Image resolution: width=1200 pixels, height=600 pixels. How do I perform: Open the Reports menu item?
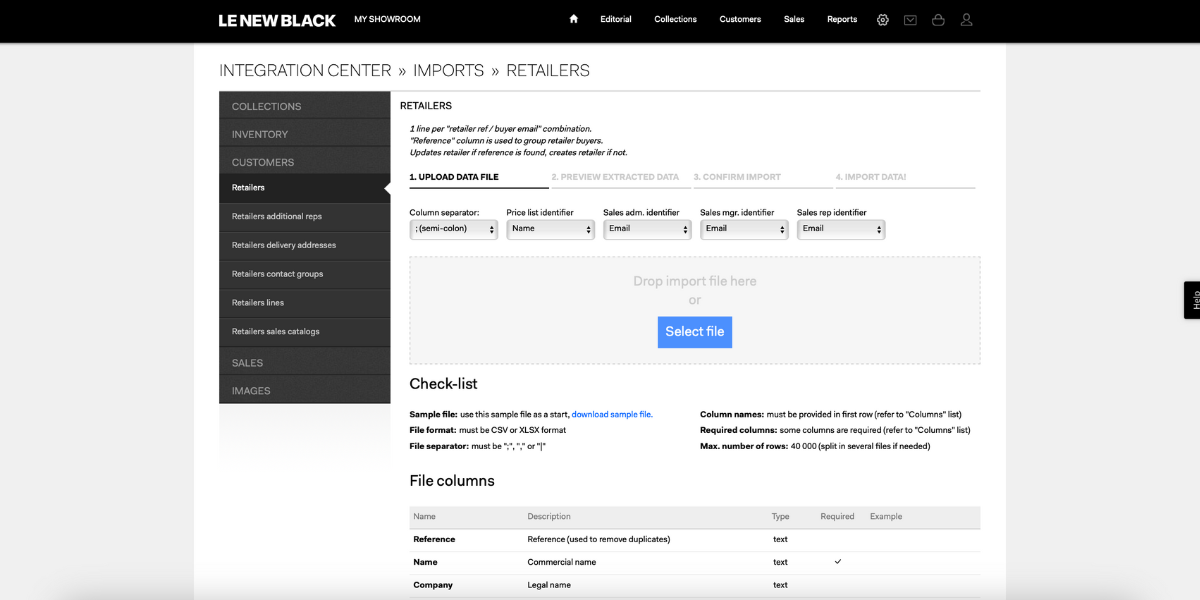tap(842, 19)
